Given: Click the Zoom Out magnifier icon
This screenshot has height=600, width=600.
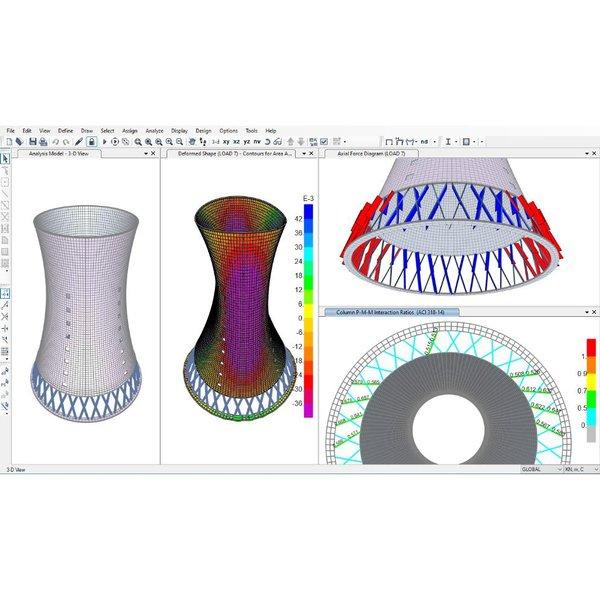Looking at the screenshot, I should point(179,142).
